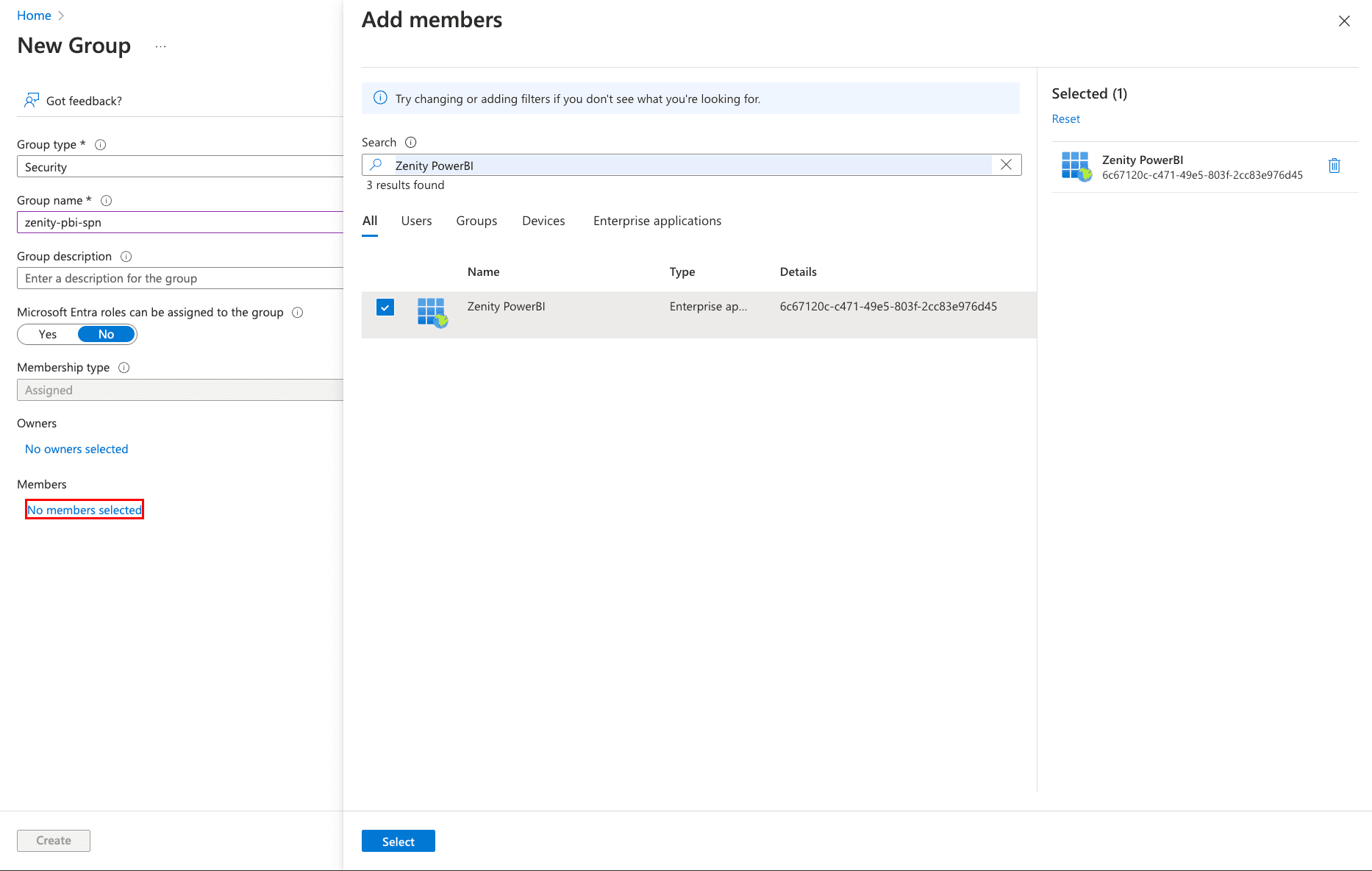Image resolution: width=1372 pixels, height=871 pixels.
Task: Focus the Group description field
Action: [180, 278]
